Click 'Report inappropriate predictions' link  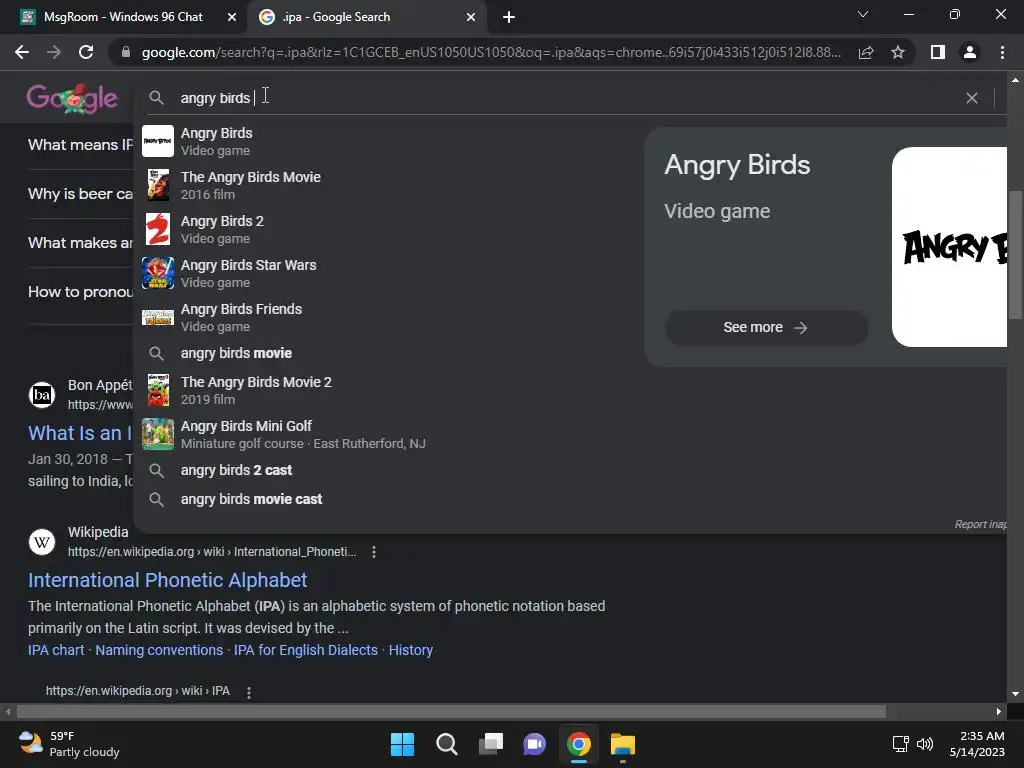coord(980,524)
